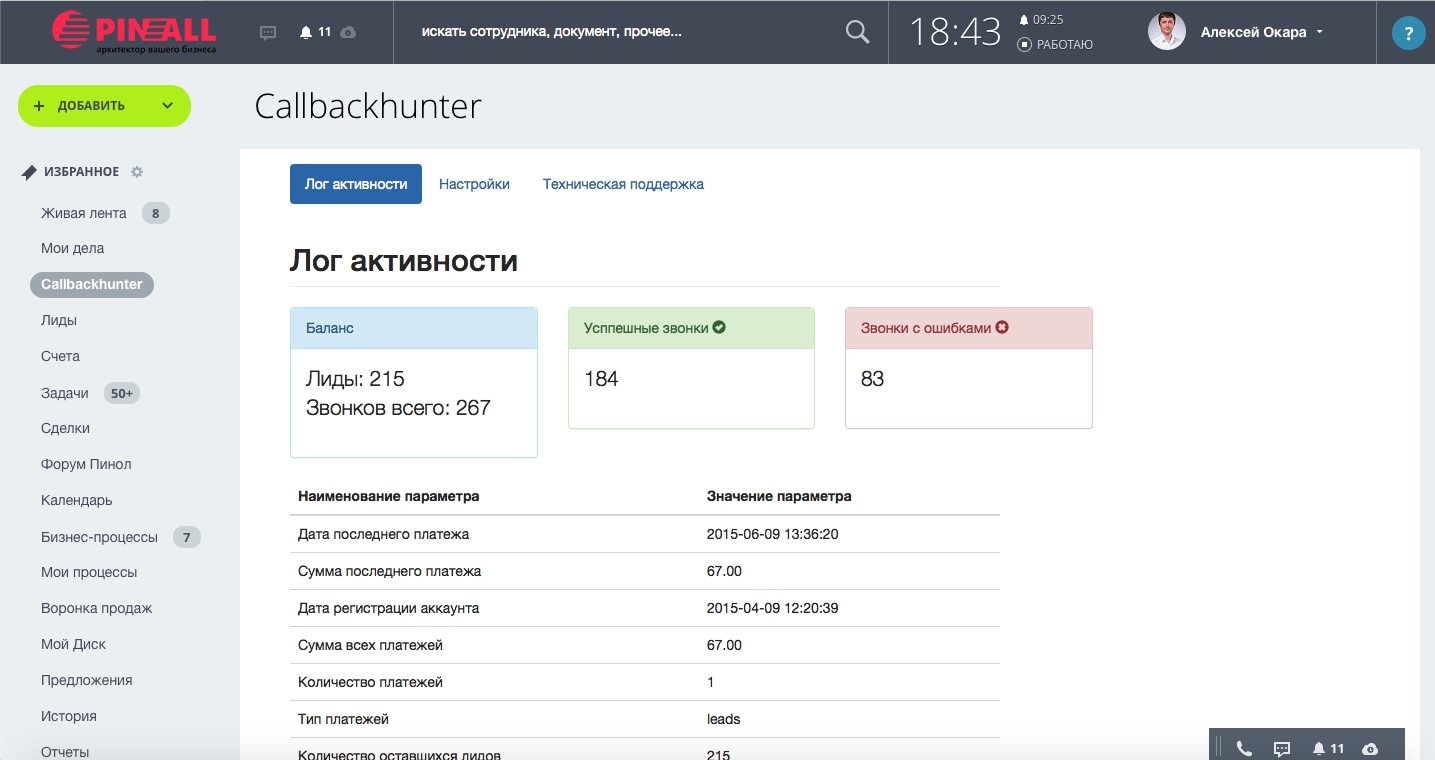Click the Добавить button

pyautogui.click(x=91, y=106)
